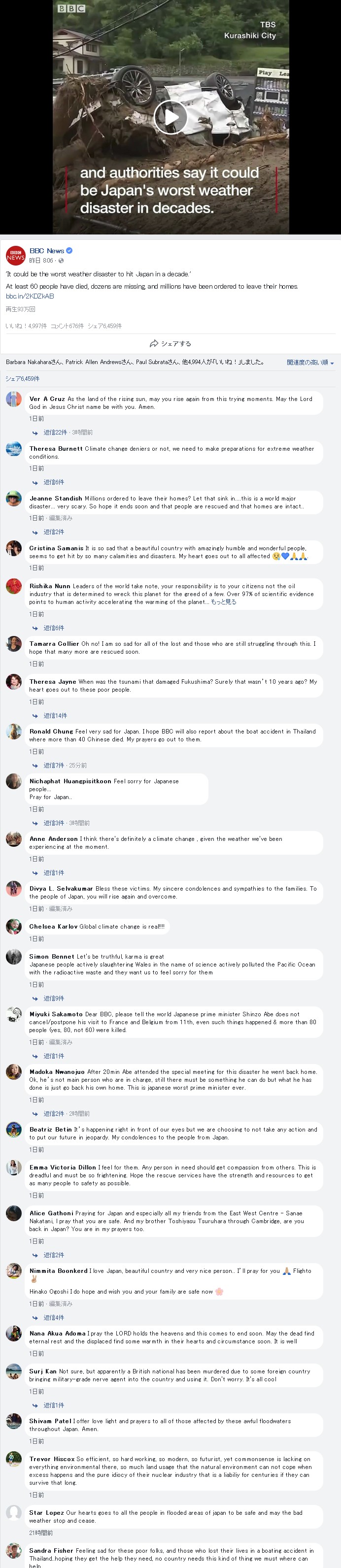Click the comments count in post stats

click(67, 326)
